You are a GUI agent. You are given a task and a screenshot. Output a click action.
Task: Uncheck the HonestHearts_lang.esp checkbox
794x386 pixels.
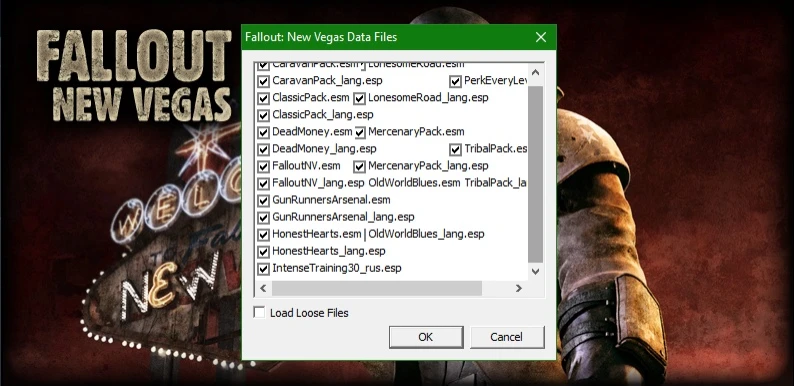pos(263,252)
